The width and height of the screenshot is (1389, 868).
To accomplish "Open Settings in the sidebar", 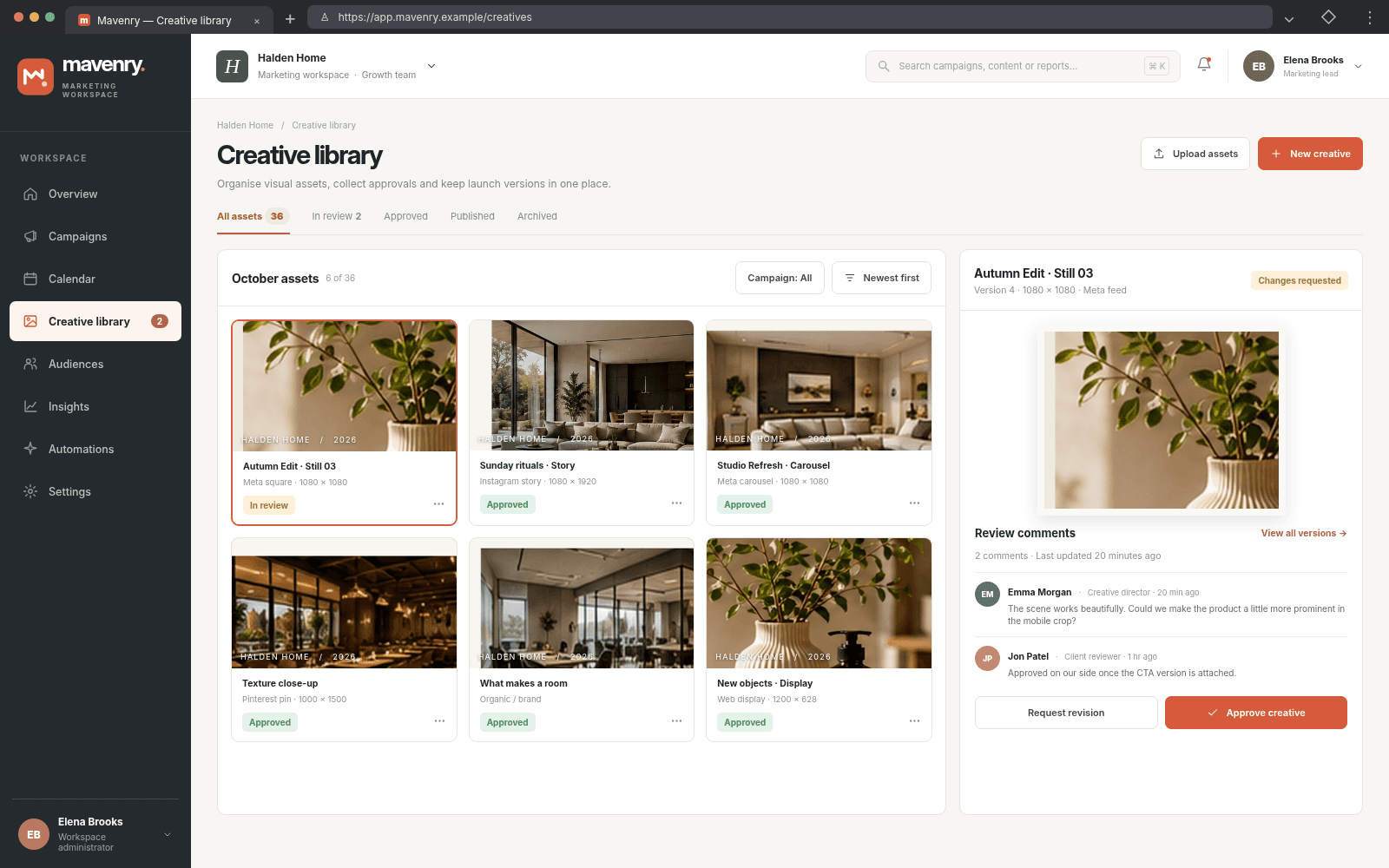I will [x=95, y=491].
